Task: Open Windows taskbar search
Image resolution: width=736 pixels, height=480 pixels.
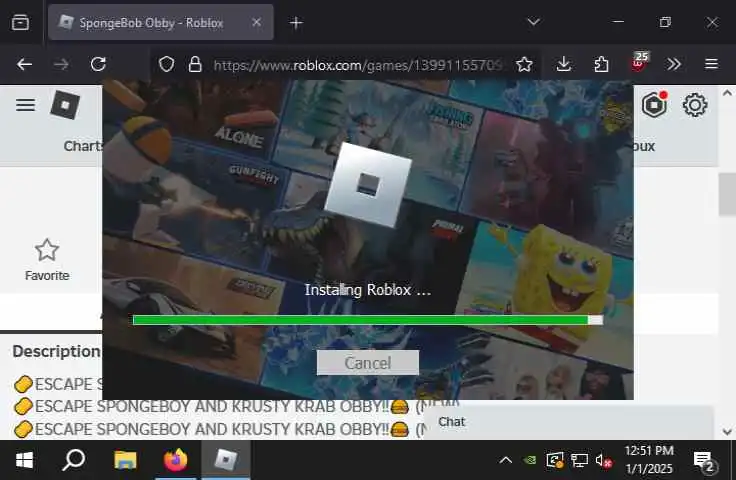Action: pyautogui.click(x=74, y=460)
